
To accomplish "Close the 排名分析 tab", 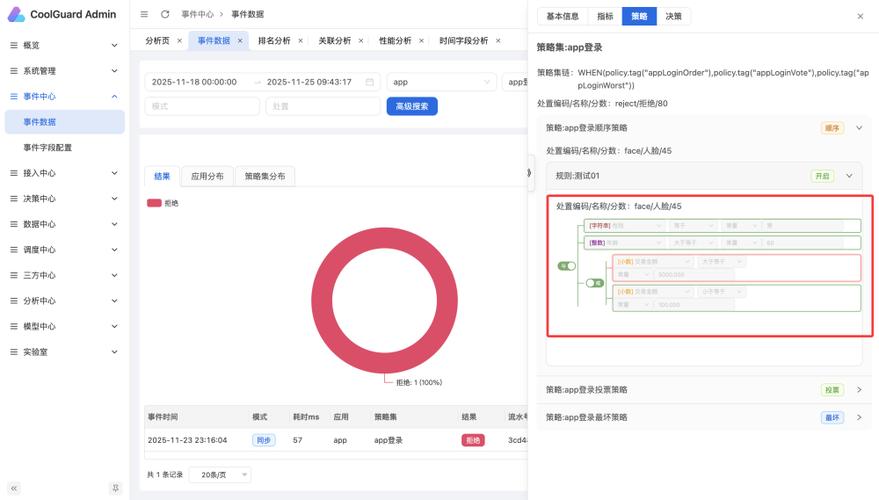I will click(x=300, y=41).
